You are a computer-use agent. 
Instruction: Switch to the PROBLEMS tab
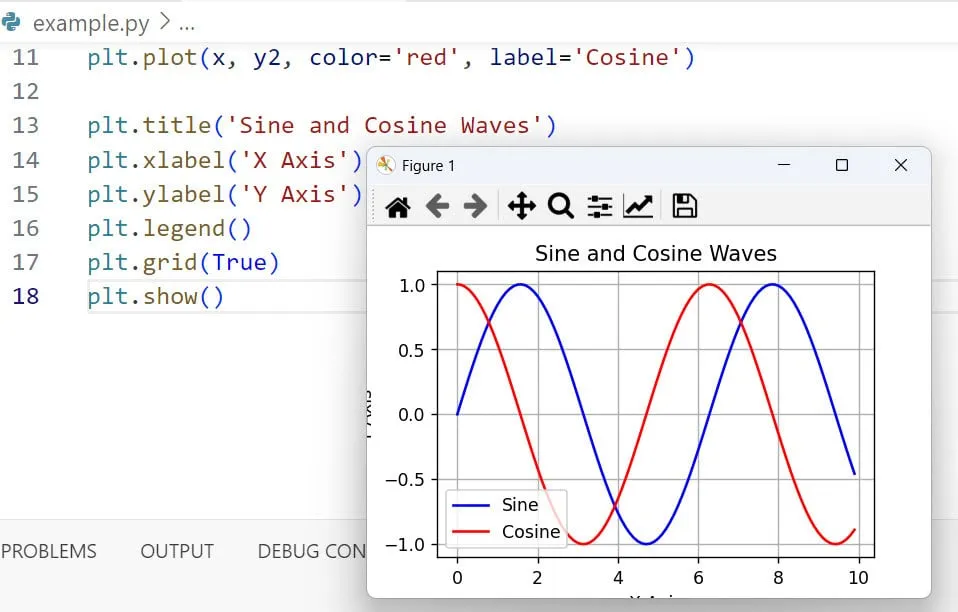49,551
